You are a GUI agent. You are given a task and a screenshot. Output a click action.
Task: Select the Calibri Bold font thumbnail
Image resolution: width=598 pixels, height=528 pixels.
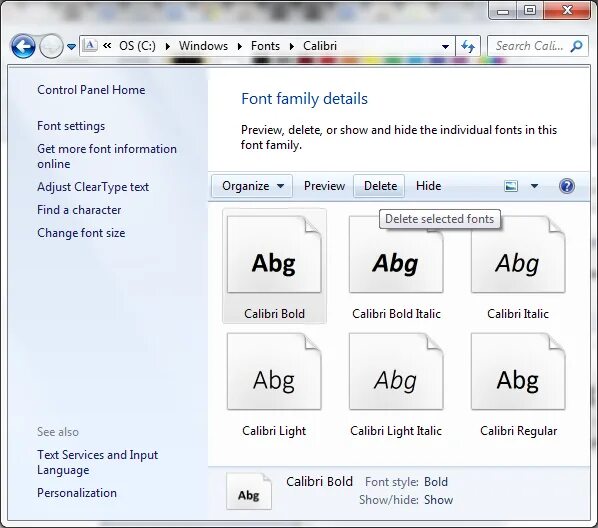click(x=274, y=255)
